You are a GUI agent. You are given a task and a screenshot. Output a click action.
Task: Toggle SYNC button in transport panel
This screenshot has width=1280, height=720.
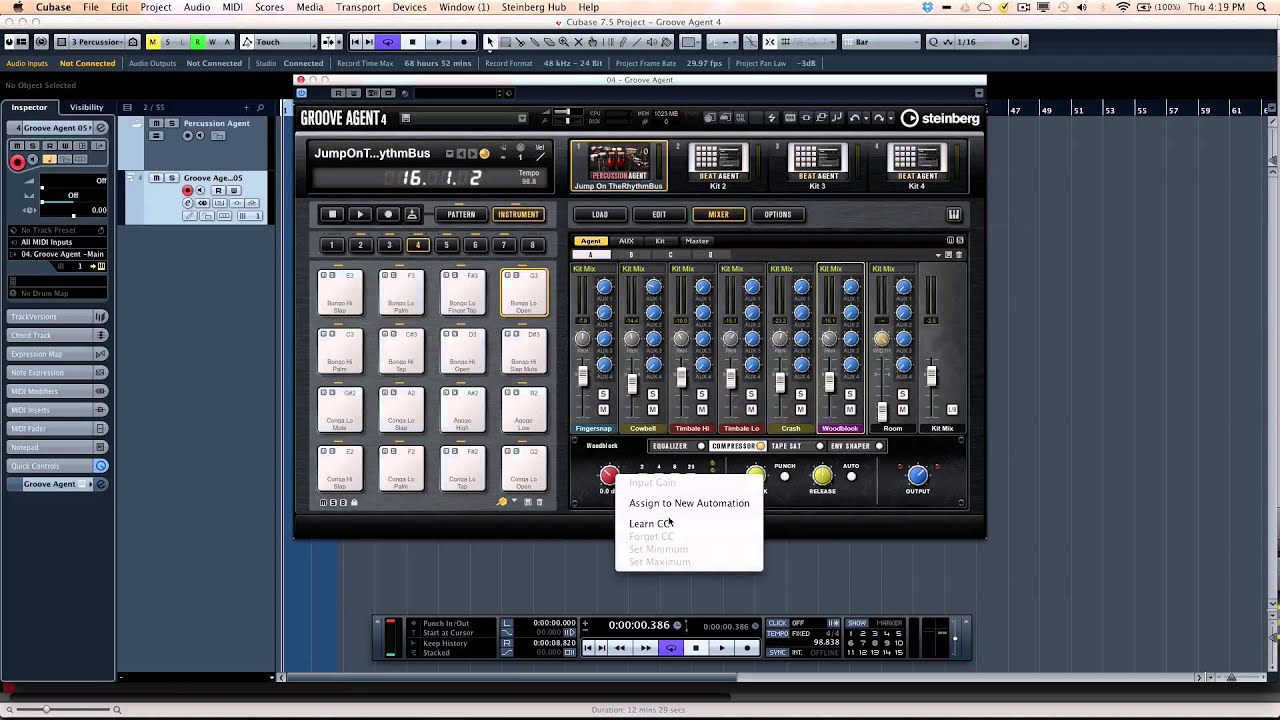point(777,652)
